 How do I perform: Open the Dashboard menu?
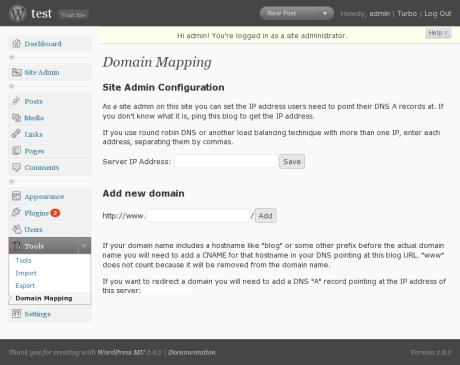point(43,44)
